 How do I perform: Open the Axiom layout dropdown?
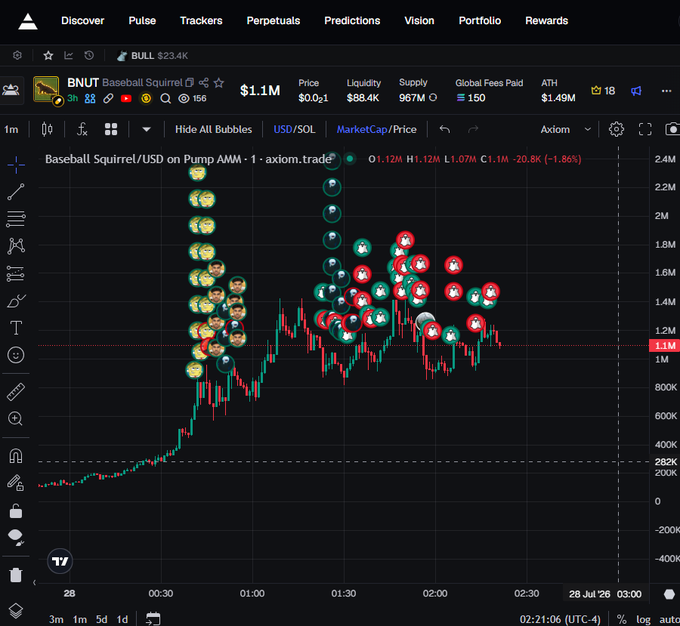pyautogui.click(x=566, y=129)
